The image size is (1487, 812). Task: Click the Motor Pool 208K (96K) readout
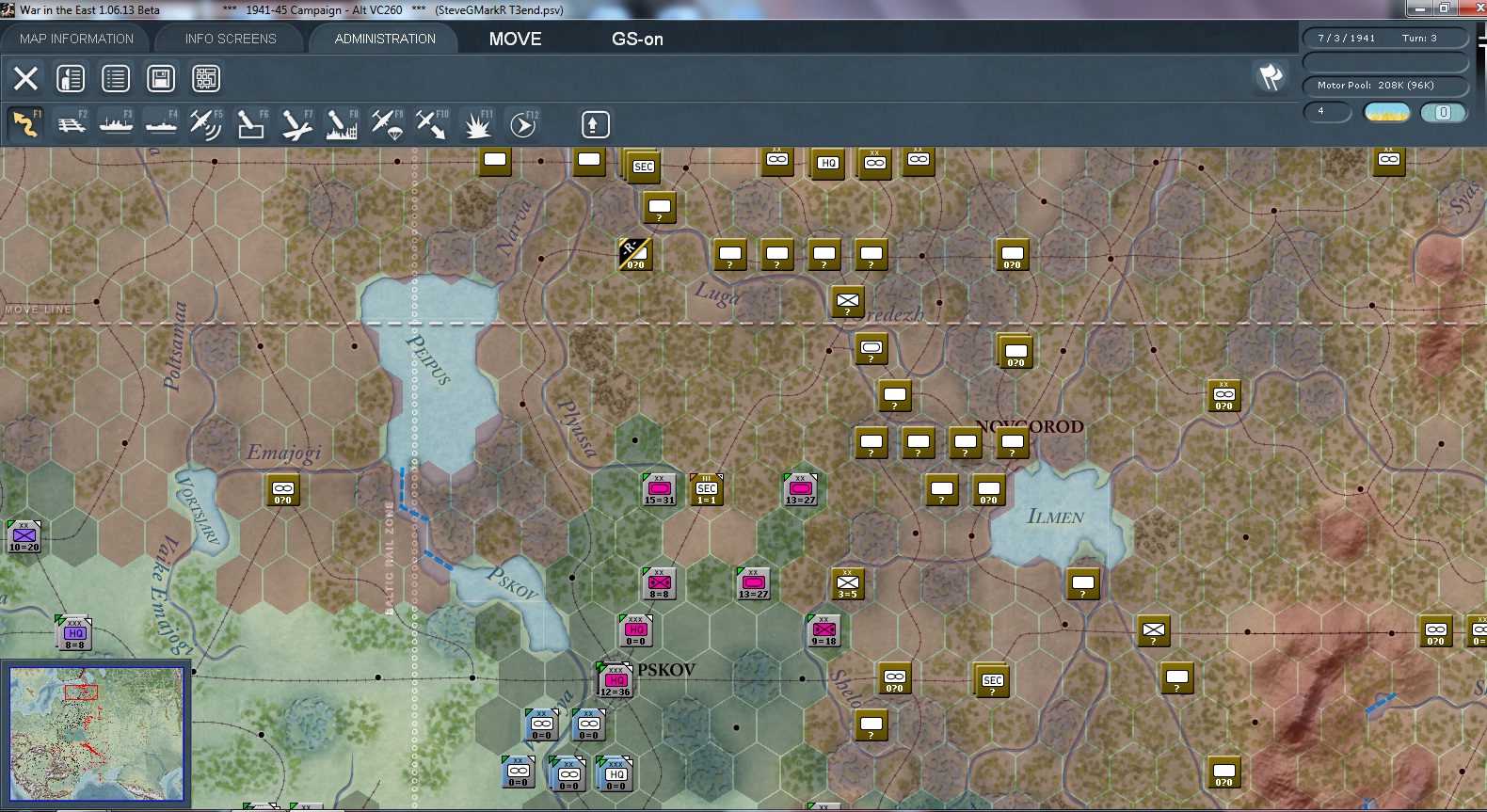click(x=1385, y=86)
